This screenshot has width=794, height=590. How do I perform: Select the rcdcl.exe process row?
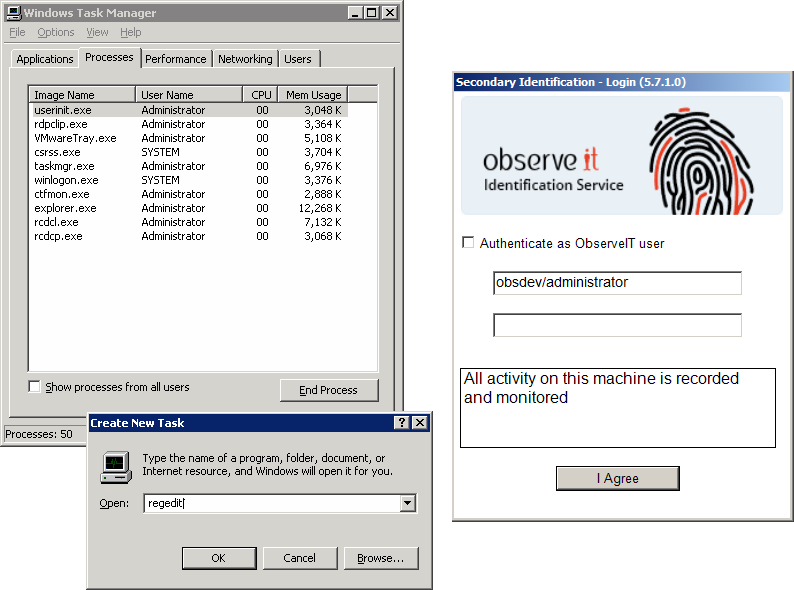click(190, 222)
